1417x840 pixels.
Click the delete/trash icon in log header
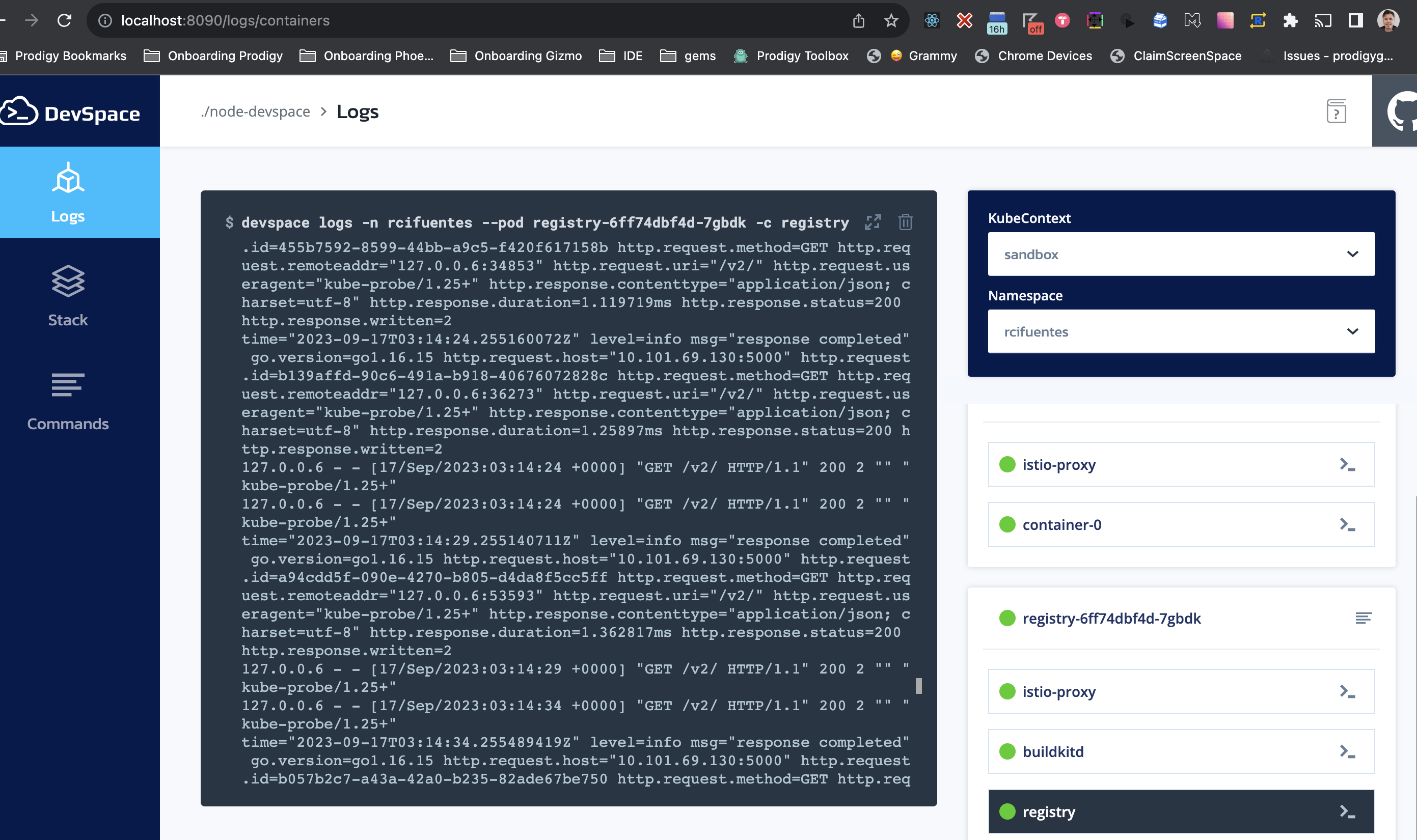coord(906,222)
